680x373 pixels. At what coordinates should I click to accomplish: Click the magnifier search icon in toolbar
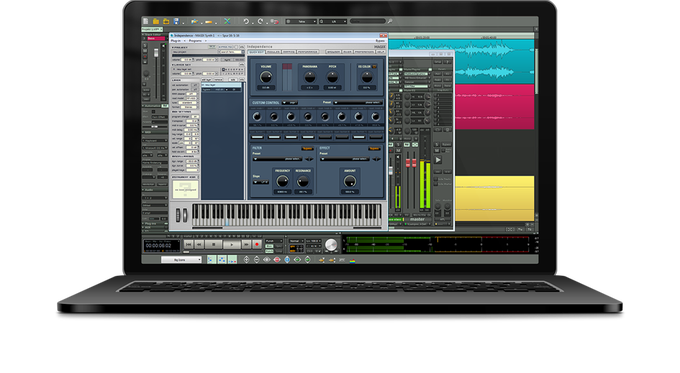[x=390, y=21]
